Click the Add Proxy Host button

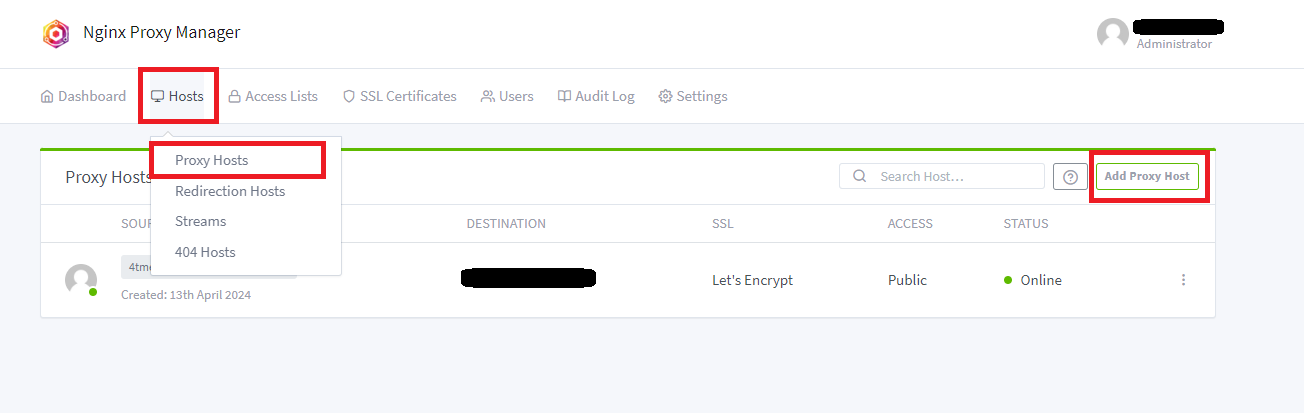coord(1147,176)
